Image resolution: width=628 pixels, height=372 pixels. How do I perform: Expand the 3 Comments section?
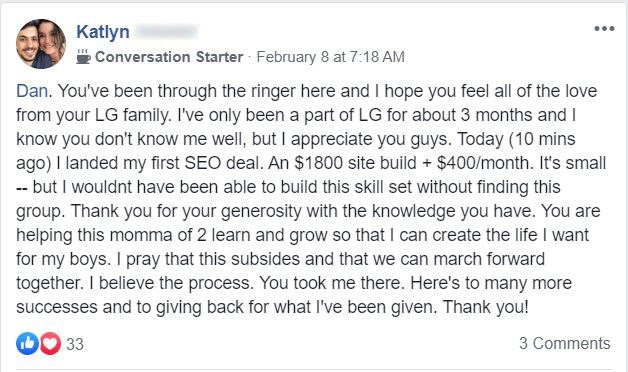point(565,344)
